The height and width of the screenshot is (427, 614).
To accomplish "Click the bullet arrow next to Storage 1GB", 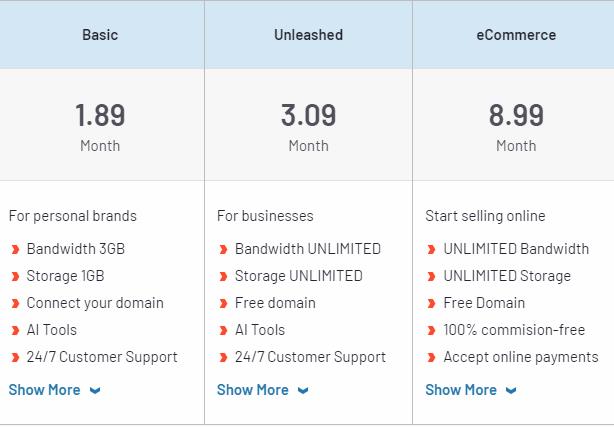I will click(x=15, y=276).
